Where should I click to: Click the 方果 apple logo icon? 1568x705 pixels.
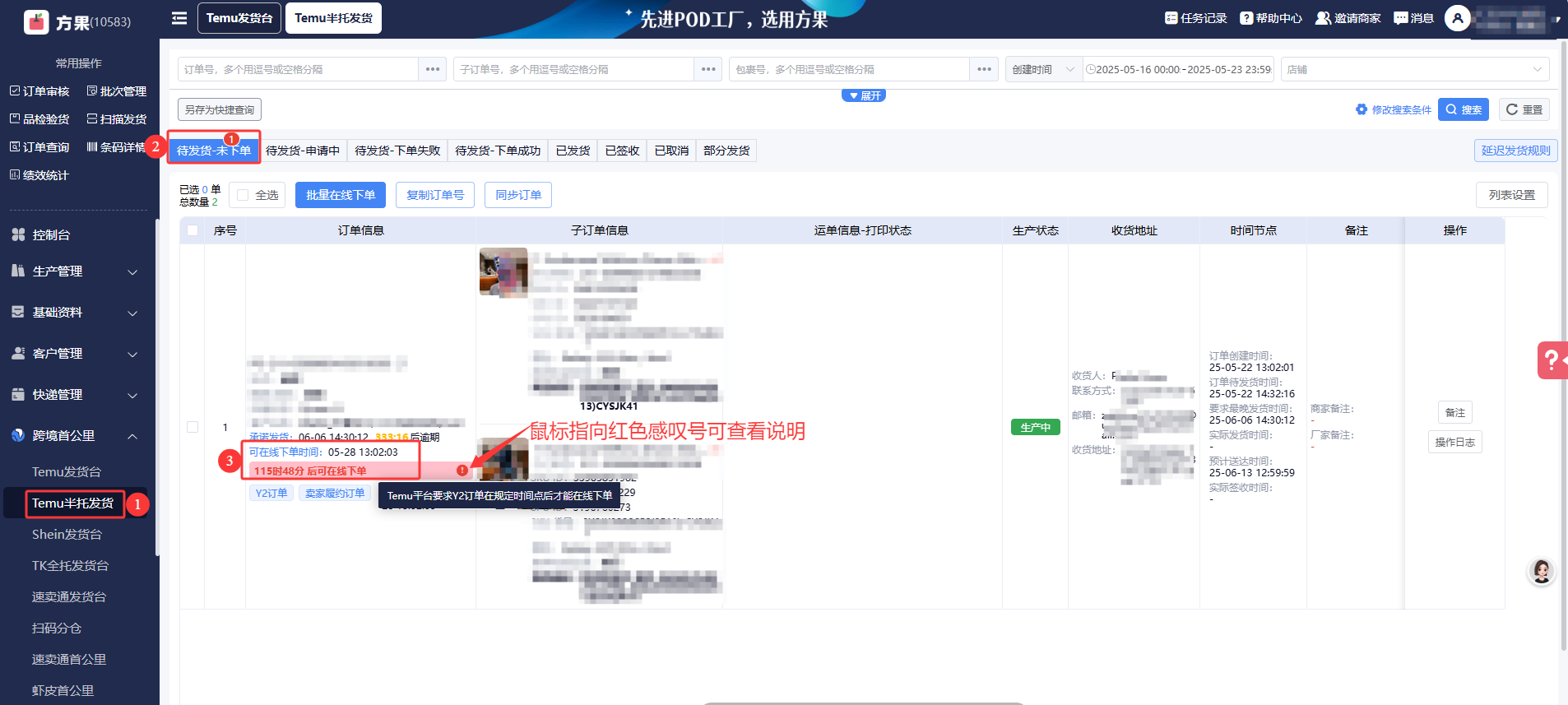(x=37, y=21)
